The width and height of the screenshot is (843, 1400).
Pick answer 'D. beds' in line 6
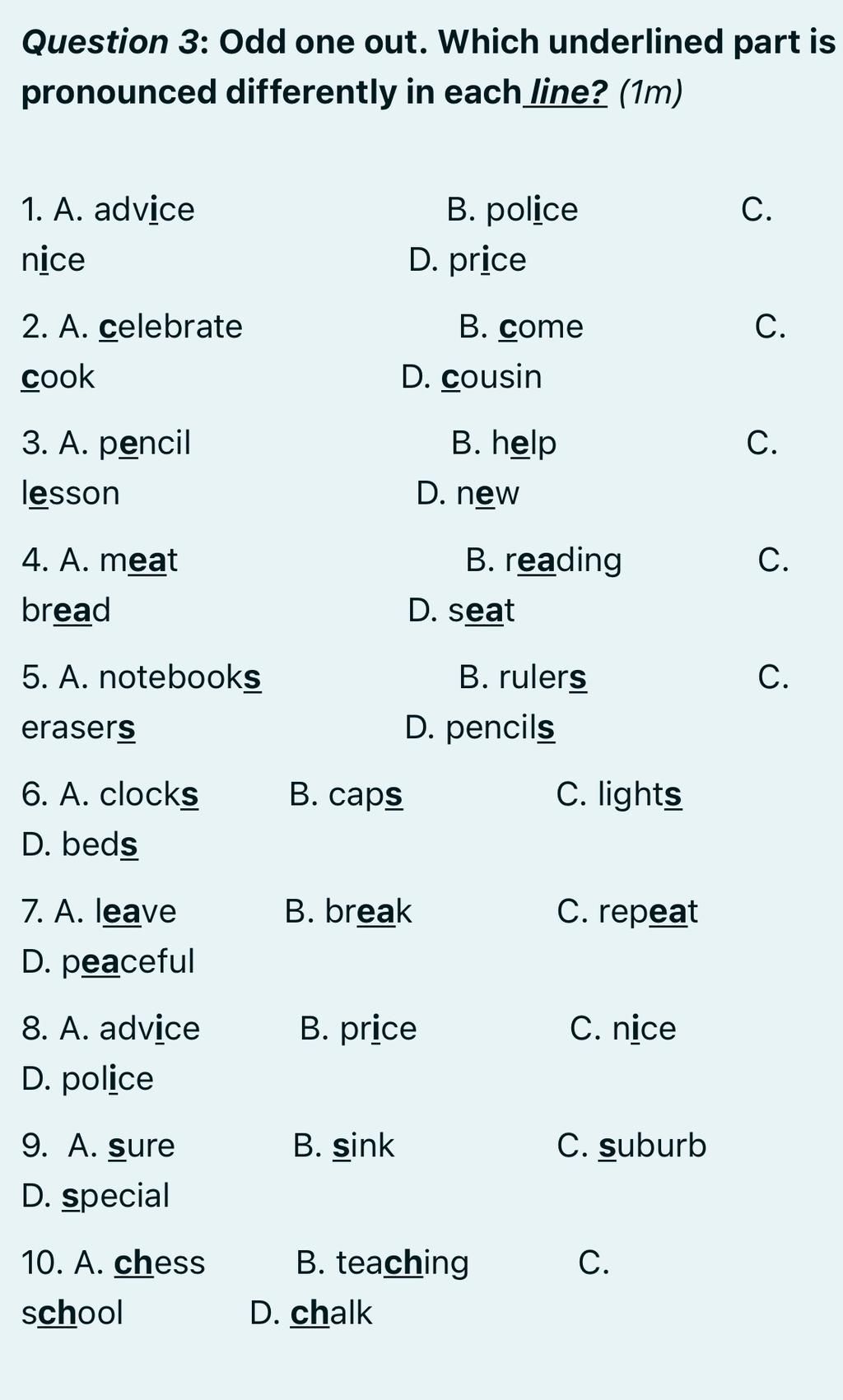(x=80, y=844)
